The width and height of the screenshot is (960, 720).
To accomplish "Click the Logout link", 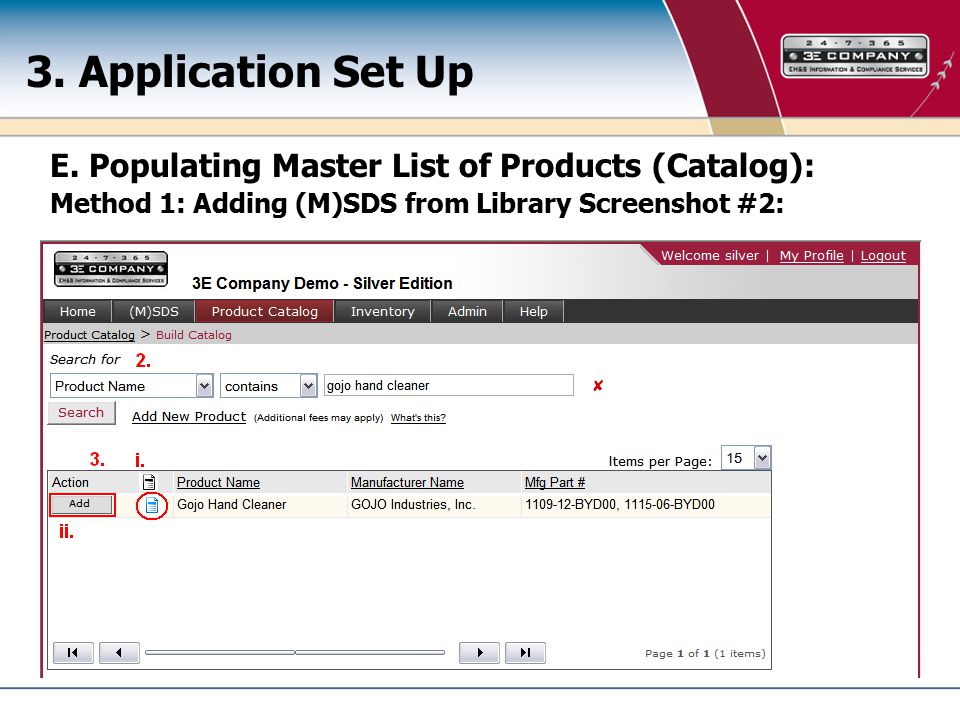I will [x=883, y=256].
